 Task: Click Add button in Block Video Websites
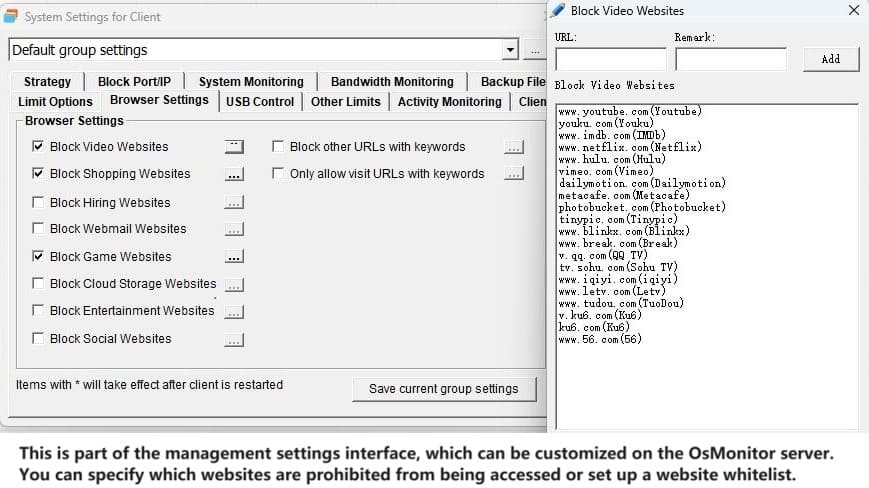point(831,59)
